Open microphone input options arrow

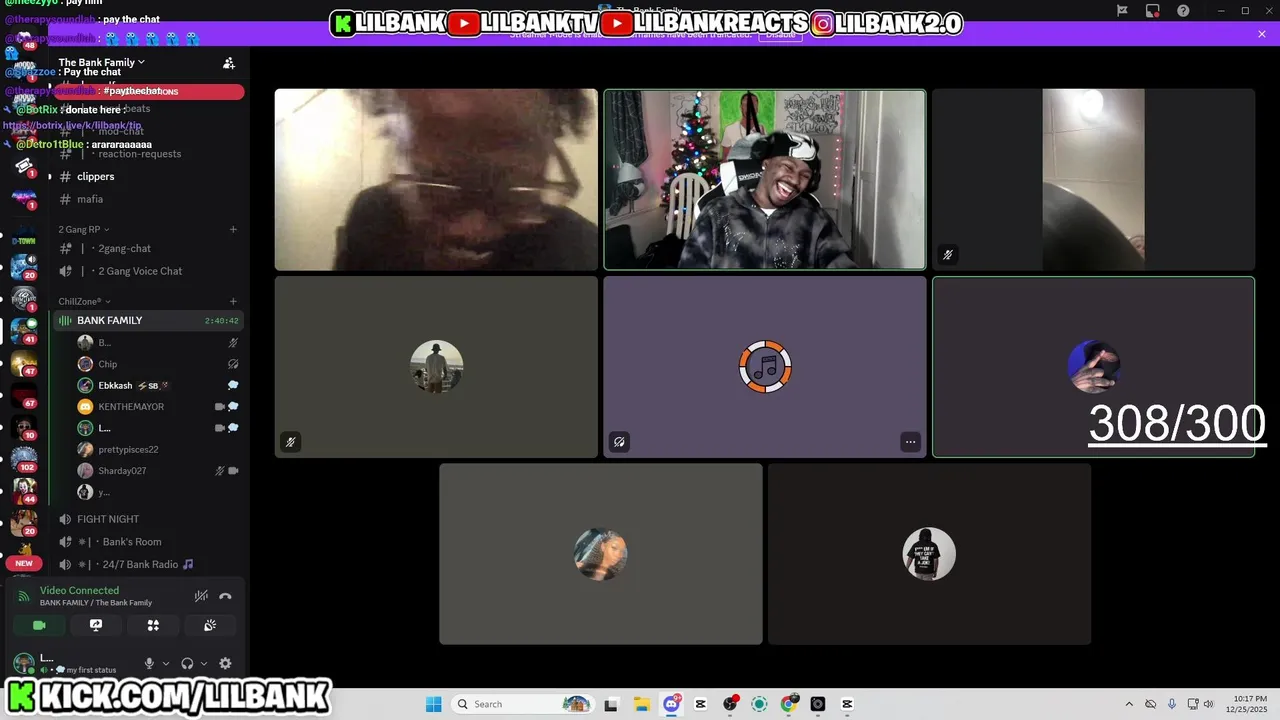click(x=165, y=663)
